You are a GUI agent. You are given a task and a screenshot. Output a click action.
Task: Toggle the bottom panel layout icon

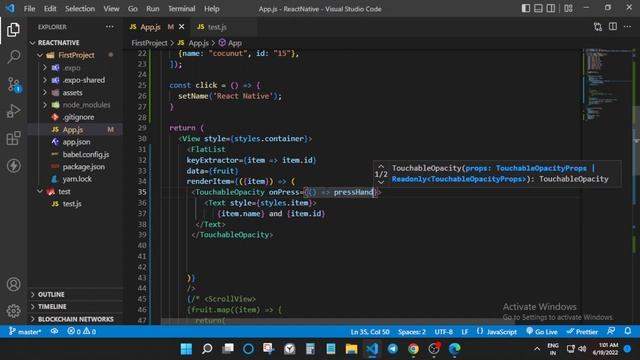pos(538,8)
